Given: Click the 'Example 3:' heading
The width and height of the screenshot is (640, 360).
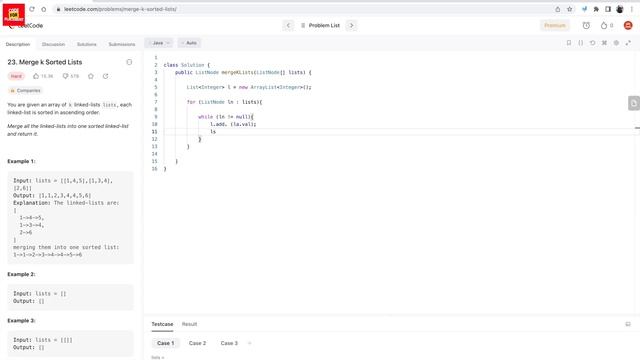Looking at the screenshot, I should (21, 320).
